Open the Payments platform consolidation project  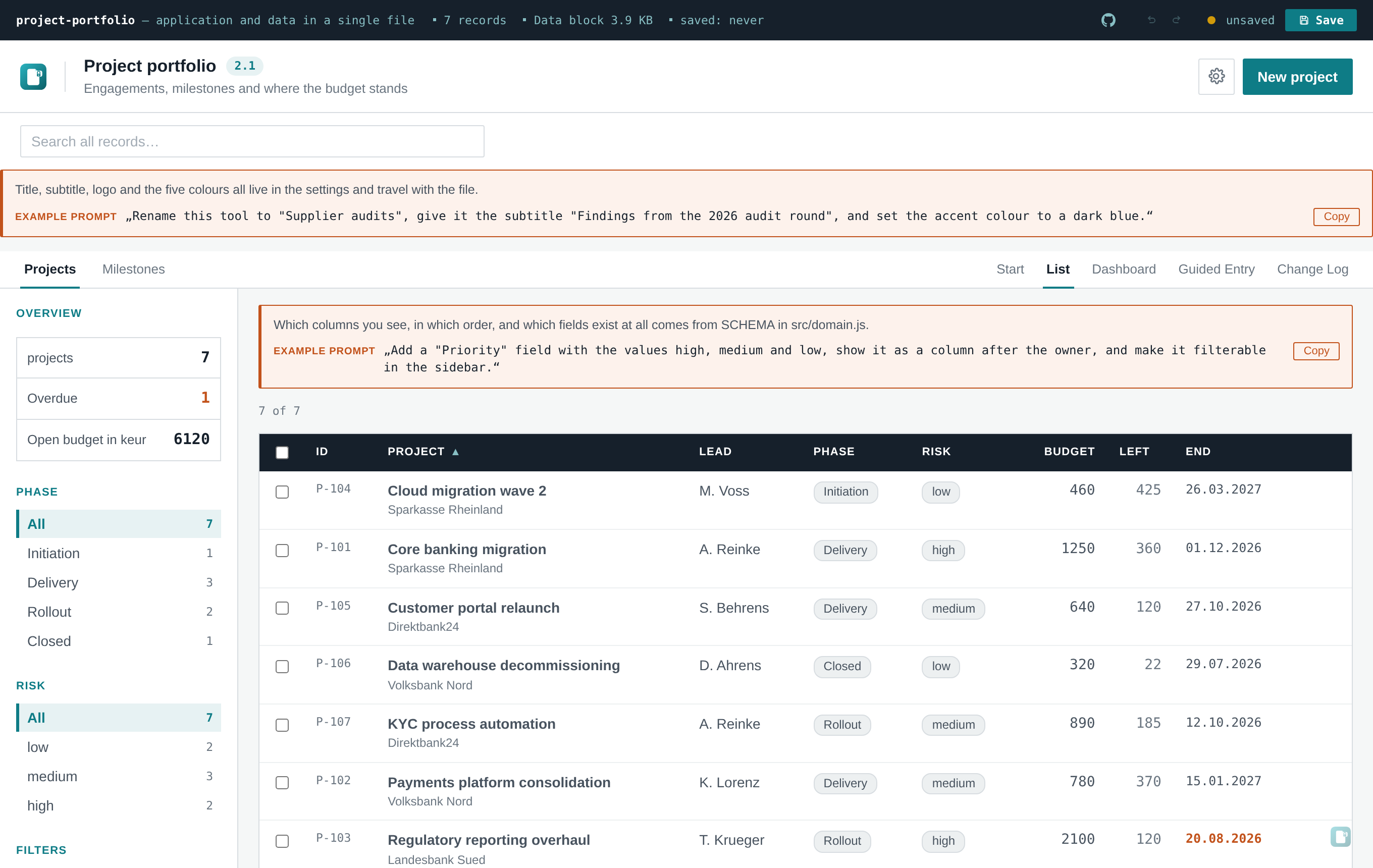(499, 783)
